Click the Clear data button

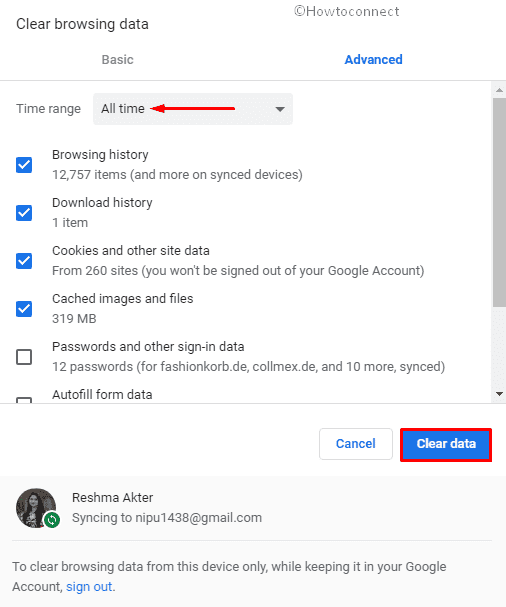[446, 444]
